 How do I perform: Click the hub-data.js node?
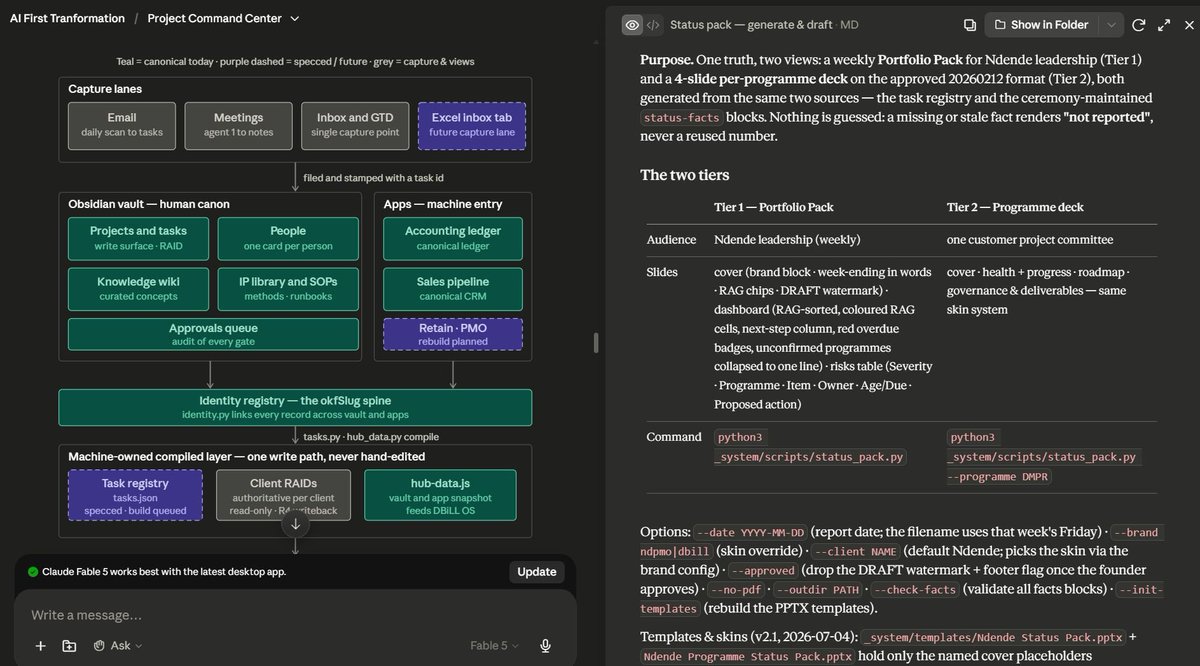[441, 495]
